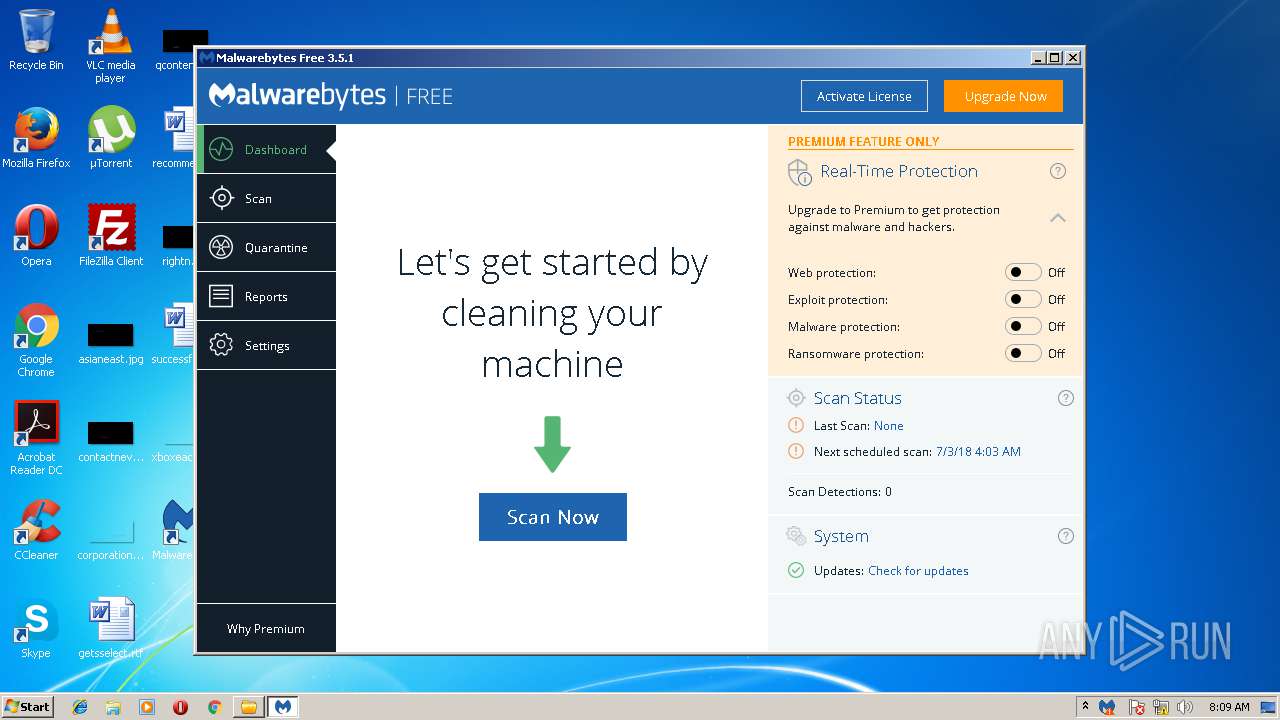Click the Scan Now button
Viewport: 1280px width, 720px height.
point(553,517)
